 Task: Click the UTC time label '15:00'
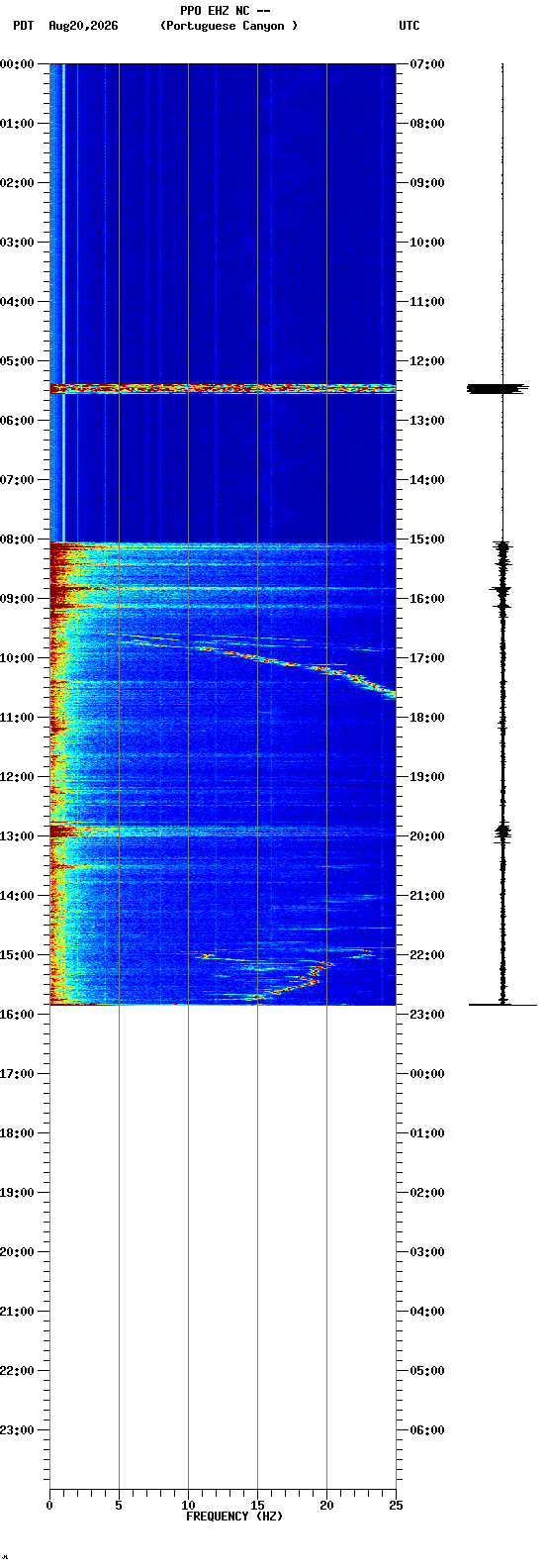(427, 539)
